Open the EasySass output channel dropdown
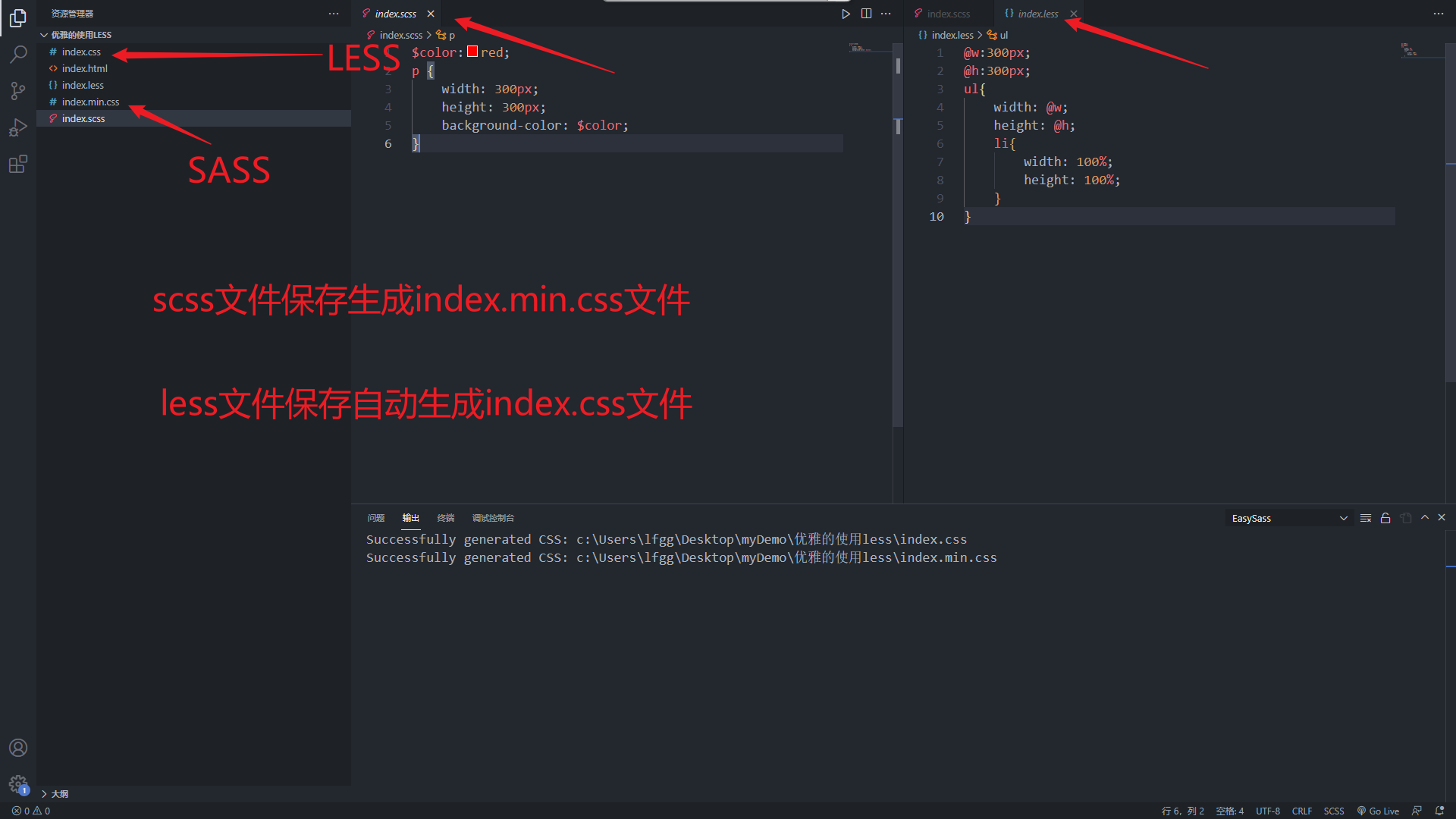Image resolution: width=1456 pixels, height=819 pixels. click(1288, 518)
